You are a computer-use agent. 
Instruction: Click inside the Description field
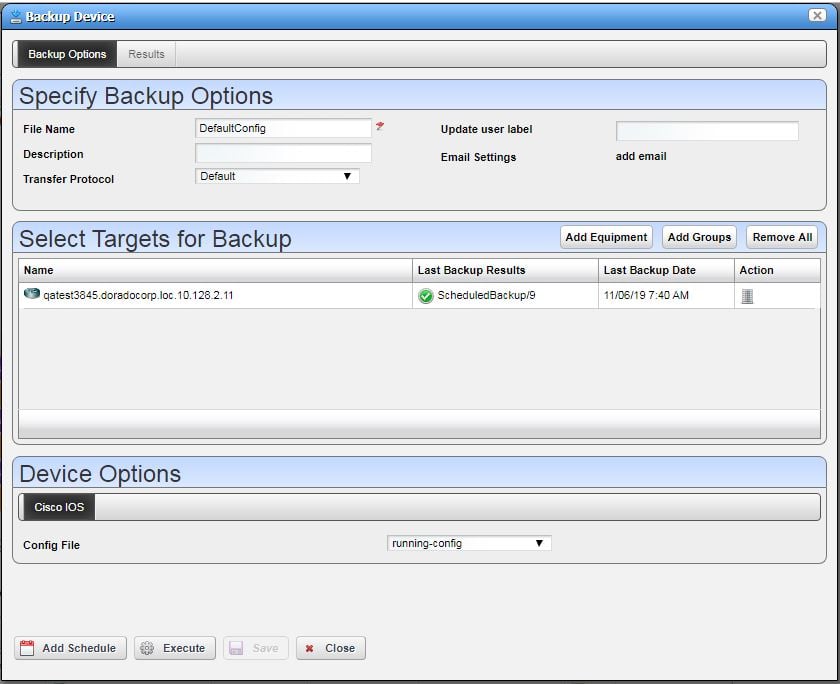[x=283, y=152]
